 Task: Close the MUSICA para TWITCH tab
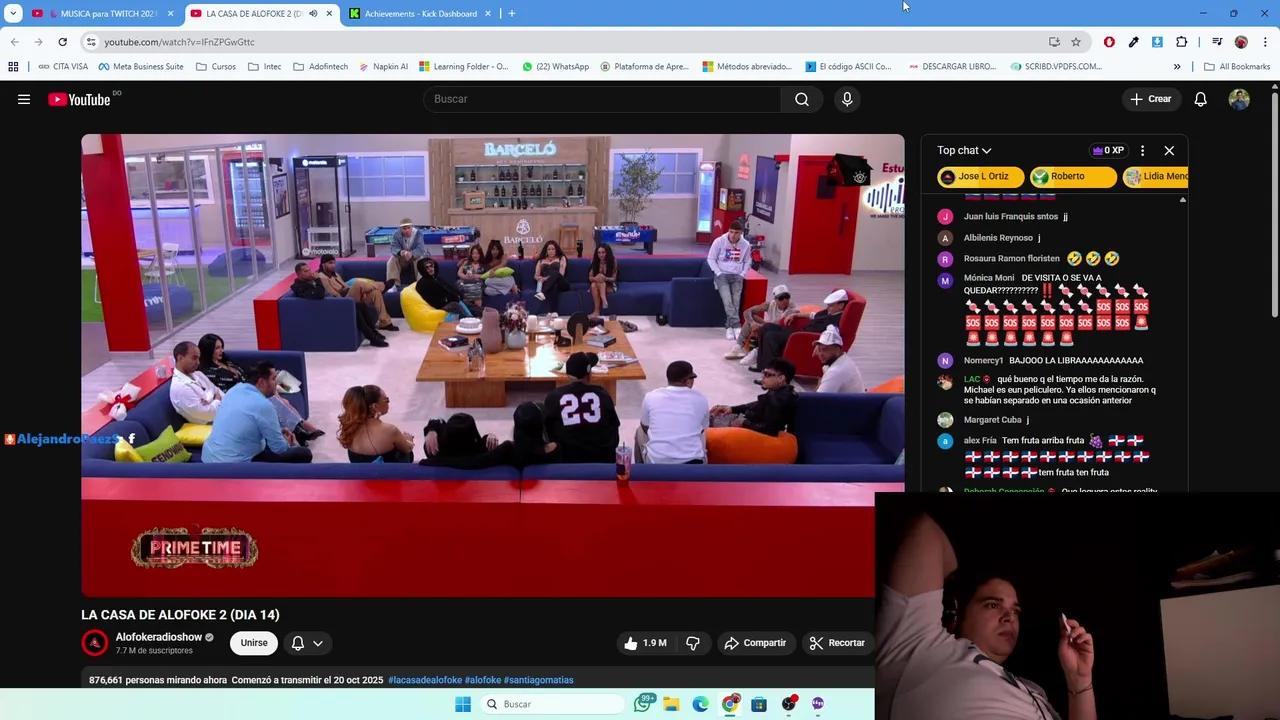[x=170, y=14]
